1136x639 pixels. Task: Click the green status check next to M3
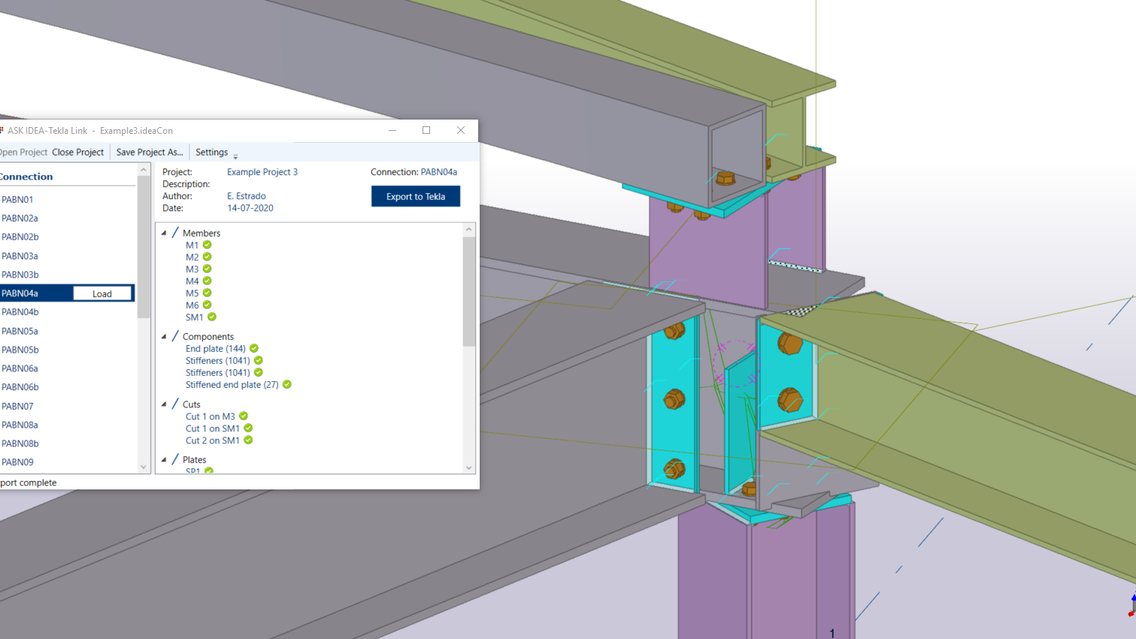[x=207, y=269]
